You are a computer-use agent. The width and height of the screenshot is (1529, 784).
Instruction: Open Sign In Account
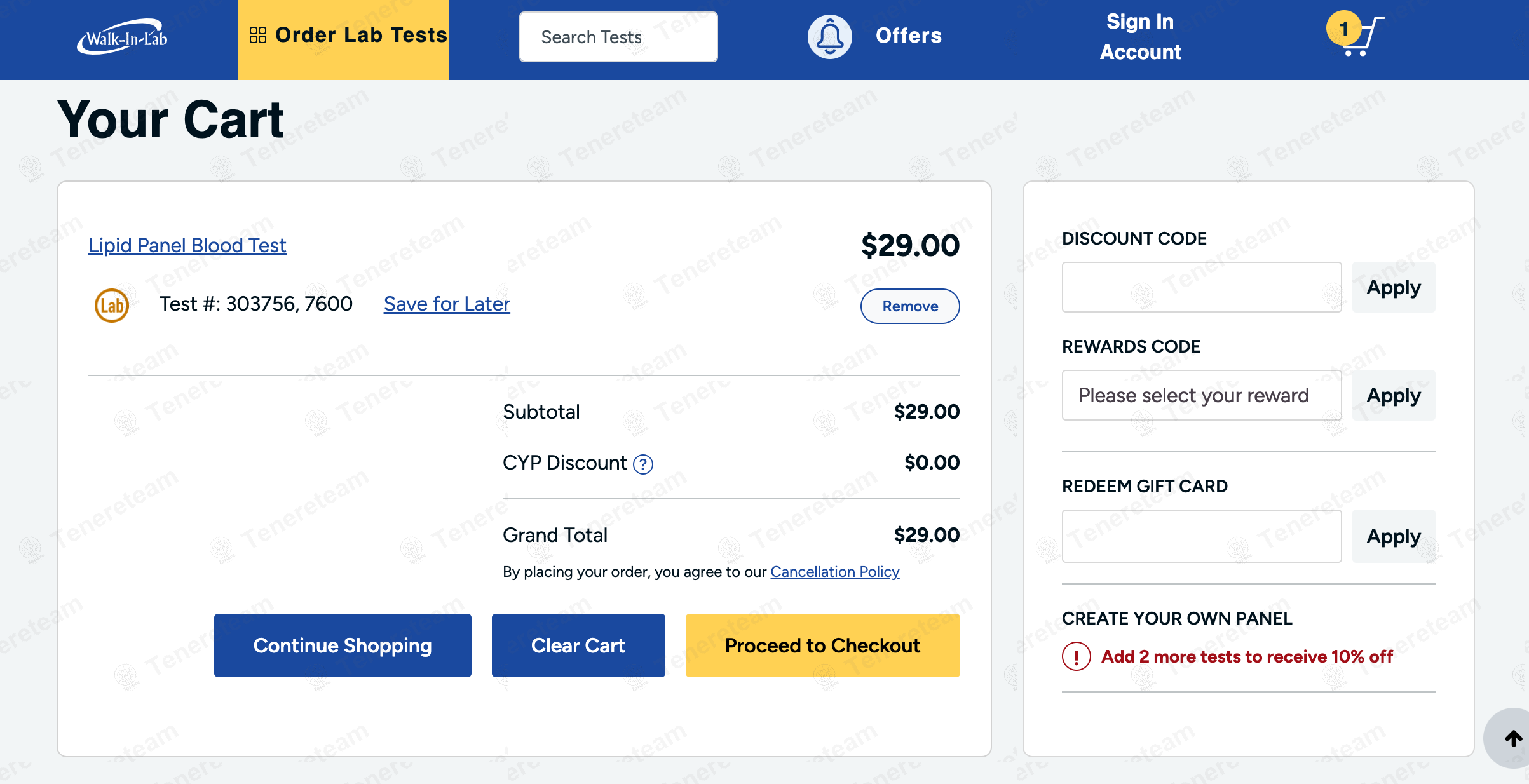[x=1140, y=37]
